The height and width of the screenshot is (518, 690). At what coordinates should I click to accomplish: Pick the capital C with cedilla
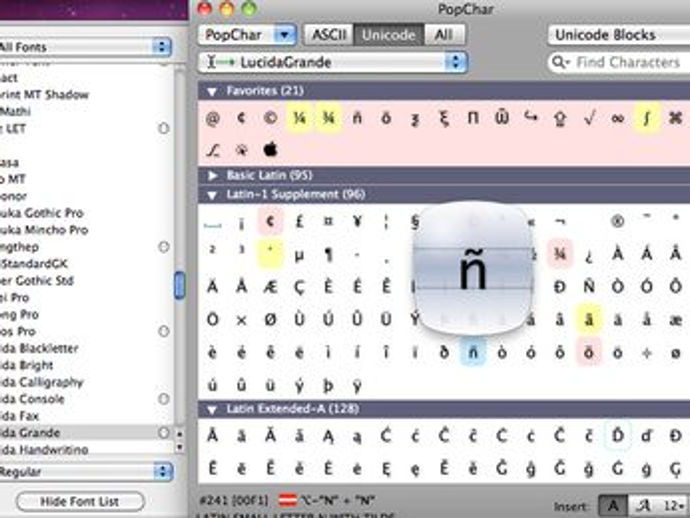(299, 287)
